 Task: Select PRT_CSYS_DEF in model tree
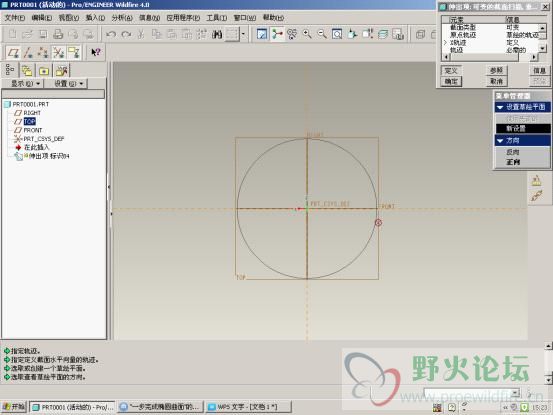coord(43,139)
